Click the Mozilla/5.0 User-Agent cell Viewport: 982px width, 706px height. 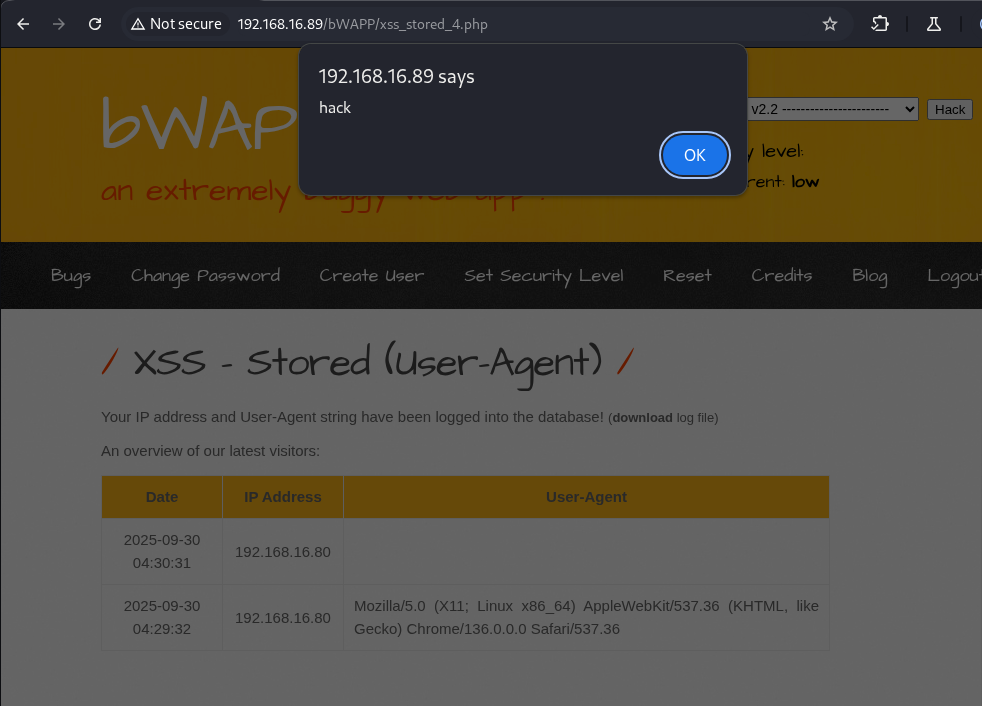click(x=586, y=618)
